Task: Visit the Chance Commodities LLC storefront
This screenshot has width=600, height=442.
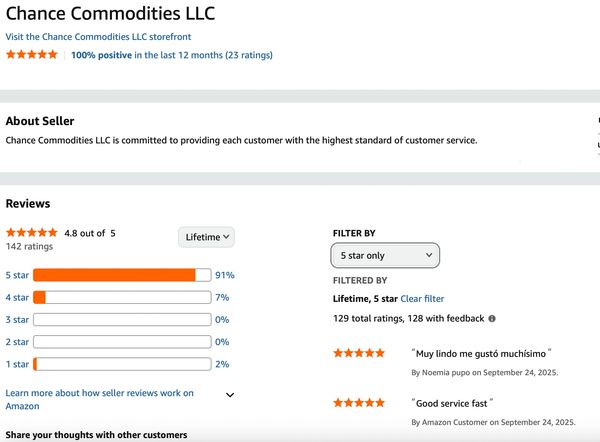Action: 98,37
